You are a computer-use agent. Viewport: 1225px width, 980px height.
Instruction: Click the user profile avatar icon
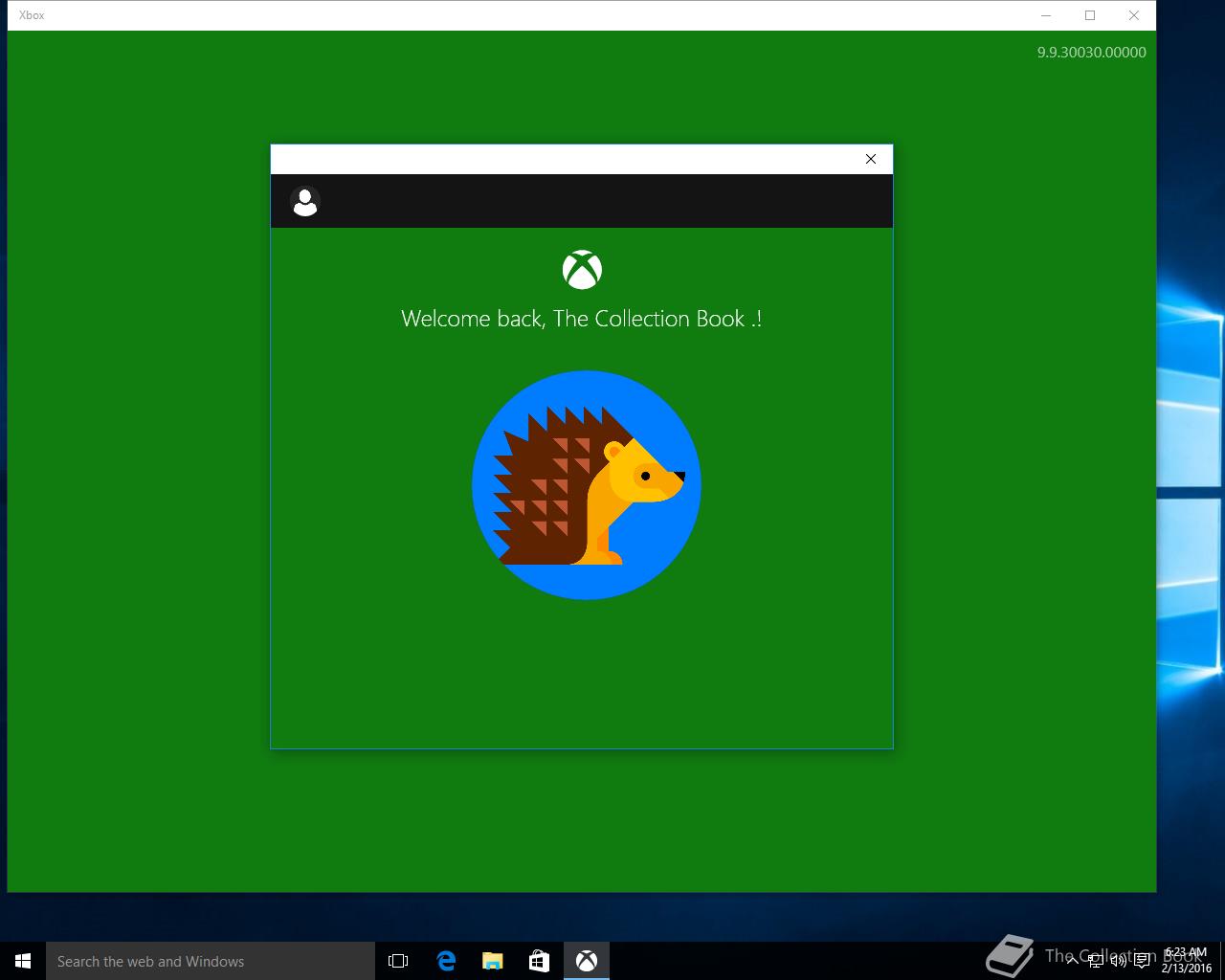pyautogui.click(x=305, y=202)
